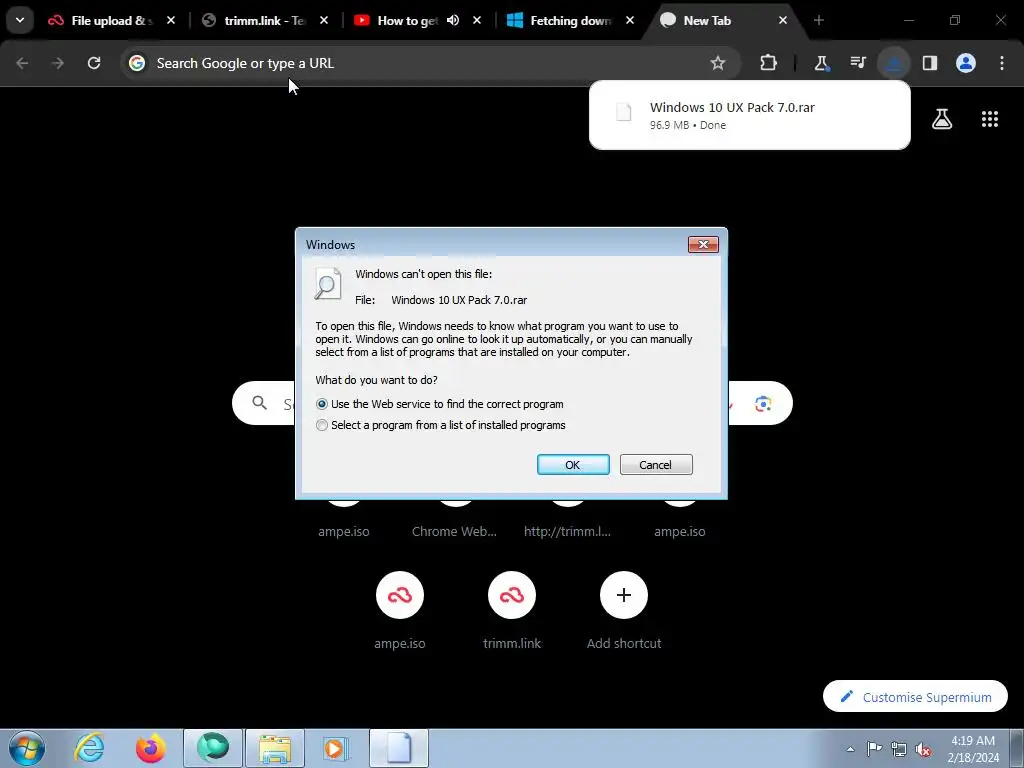Reload the current page
The width and height of the screenshot is (1024, 768).
tap(94, 63)
